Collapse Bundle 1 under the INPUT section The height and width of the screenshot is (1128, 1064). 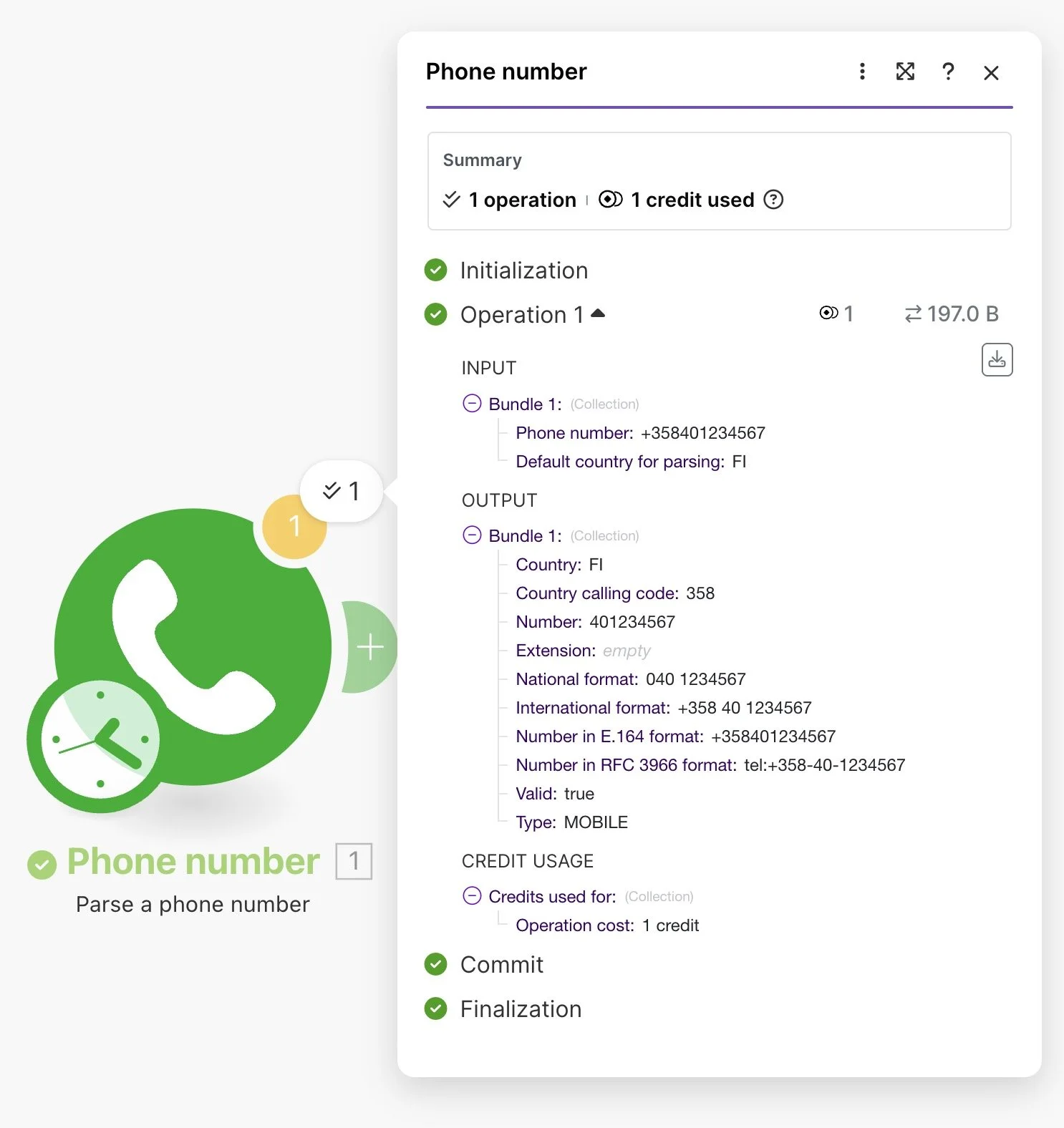pyautogui.click(x=472, y=404)
